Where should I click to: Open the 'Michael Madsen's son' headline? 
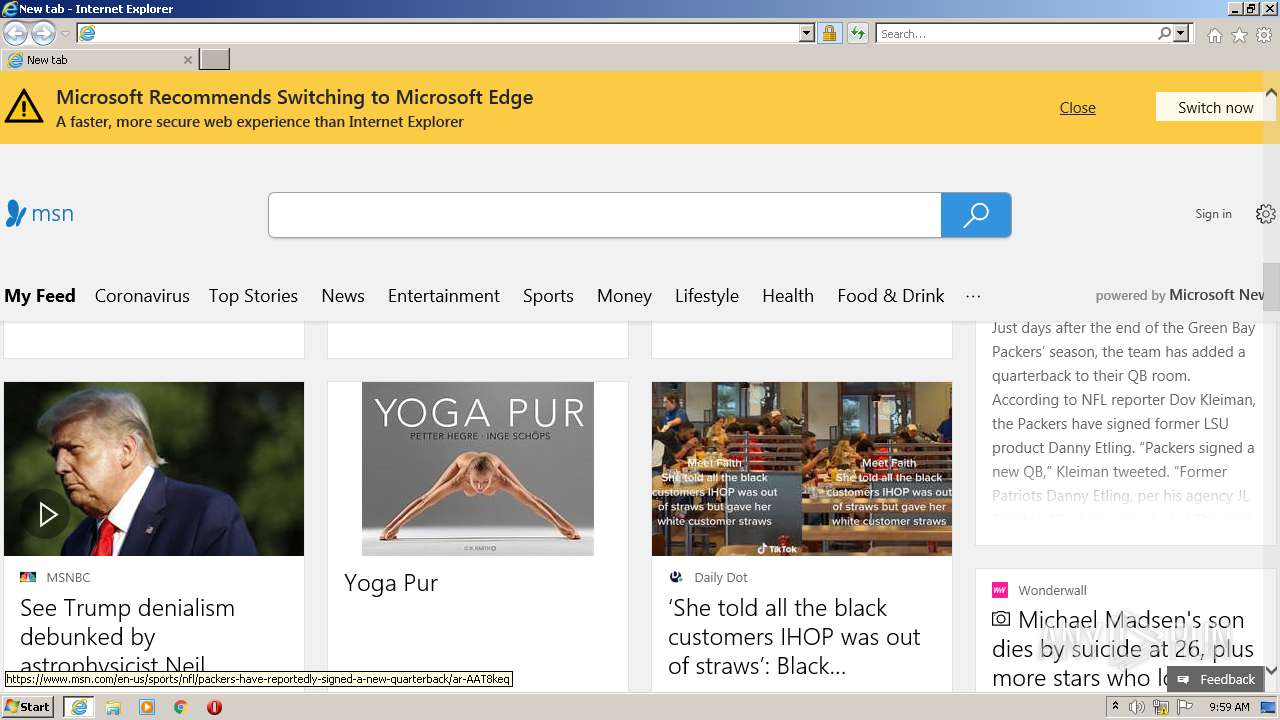pyautogui.click(x=1124, y=649)
